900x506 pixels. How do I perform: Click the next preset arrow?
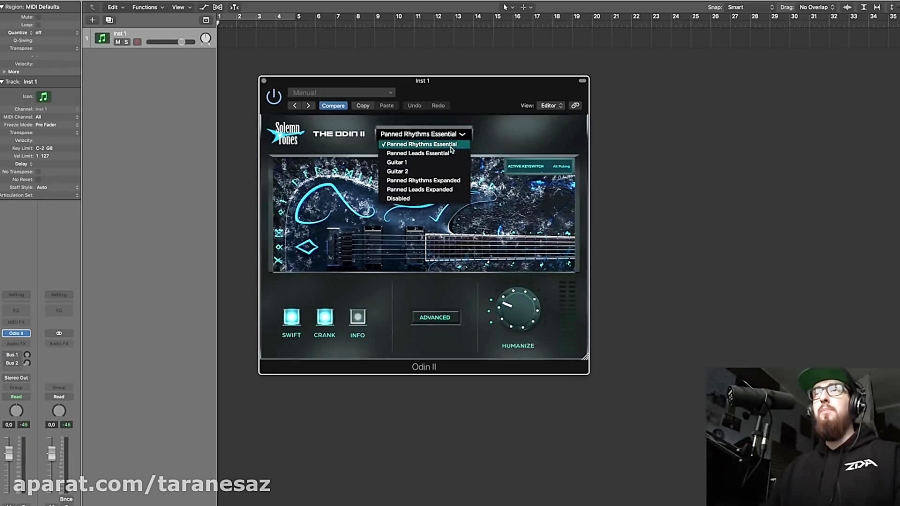click(308, 105)
